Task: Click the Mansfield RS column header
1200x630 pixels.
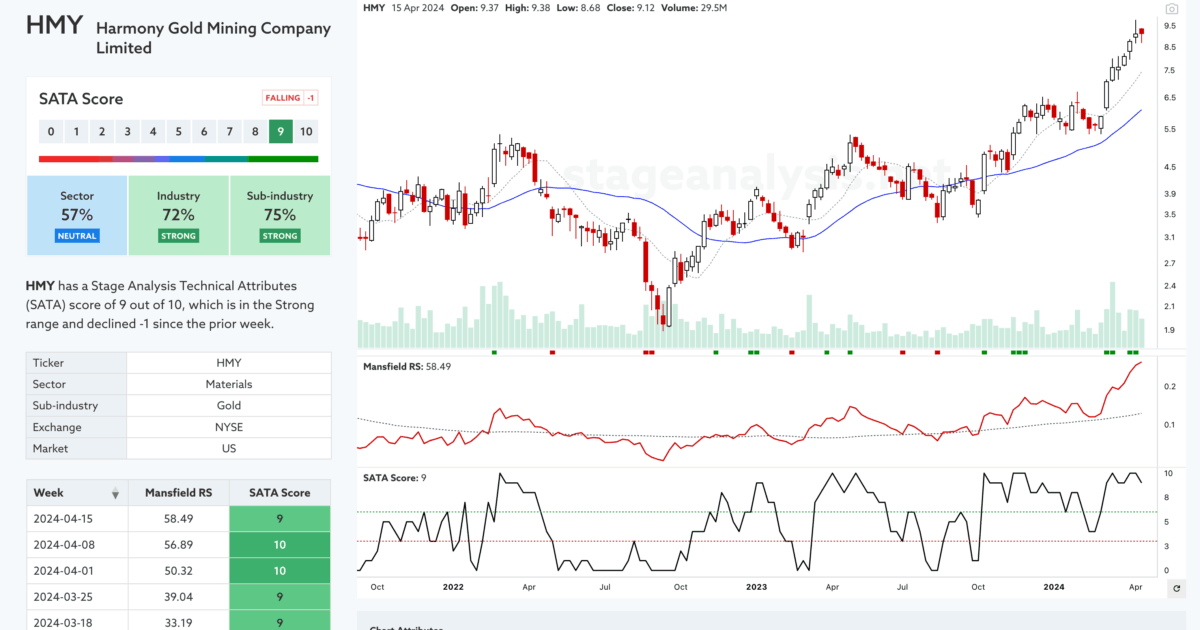Action: coord(179,492)
